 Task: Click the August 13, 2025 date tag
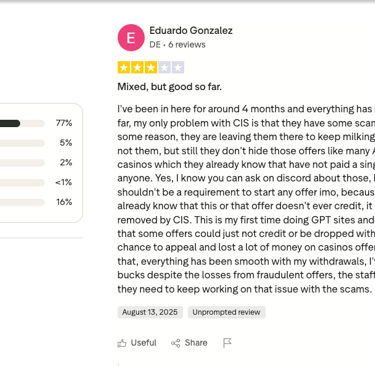point(150,312)
